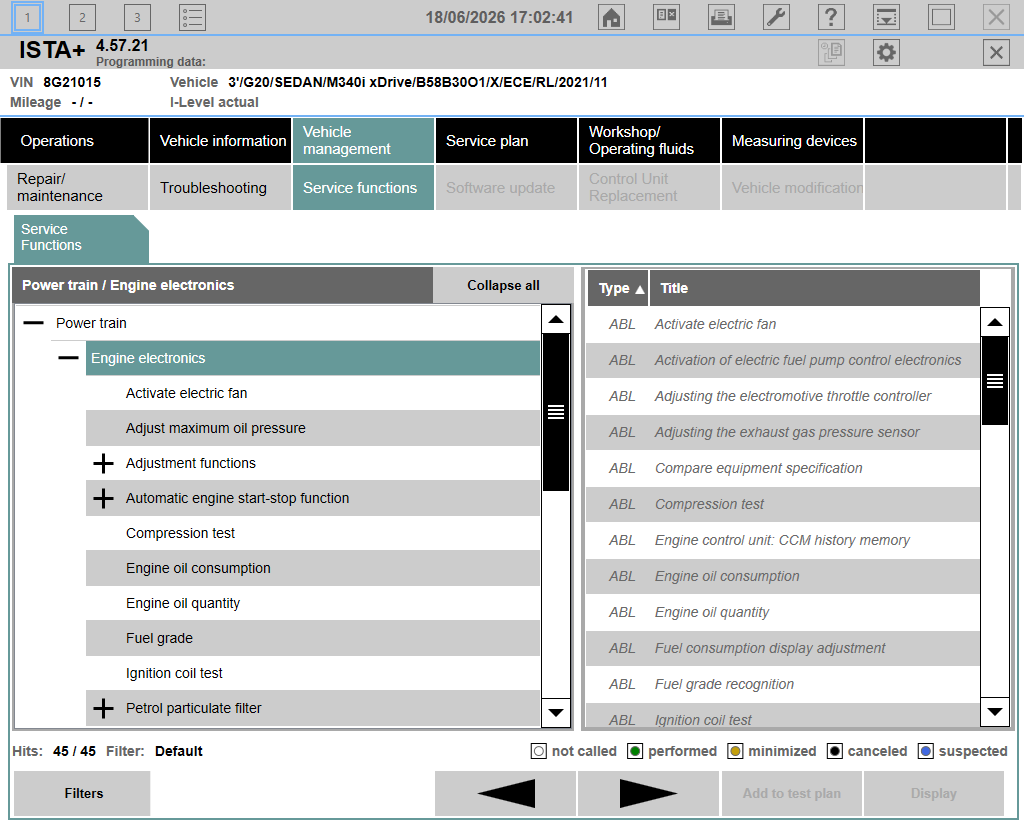This screenshot has width=1024, height=823.
Task: Click the minimize-to-tray toolbar icon
Action: (886, 17)
